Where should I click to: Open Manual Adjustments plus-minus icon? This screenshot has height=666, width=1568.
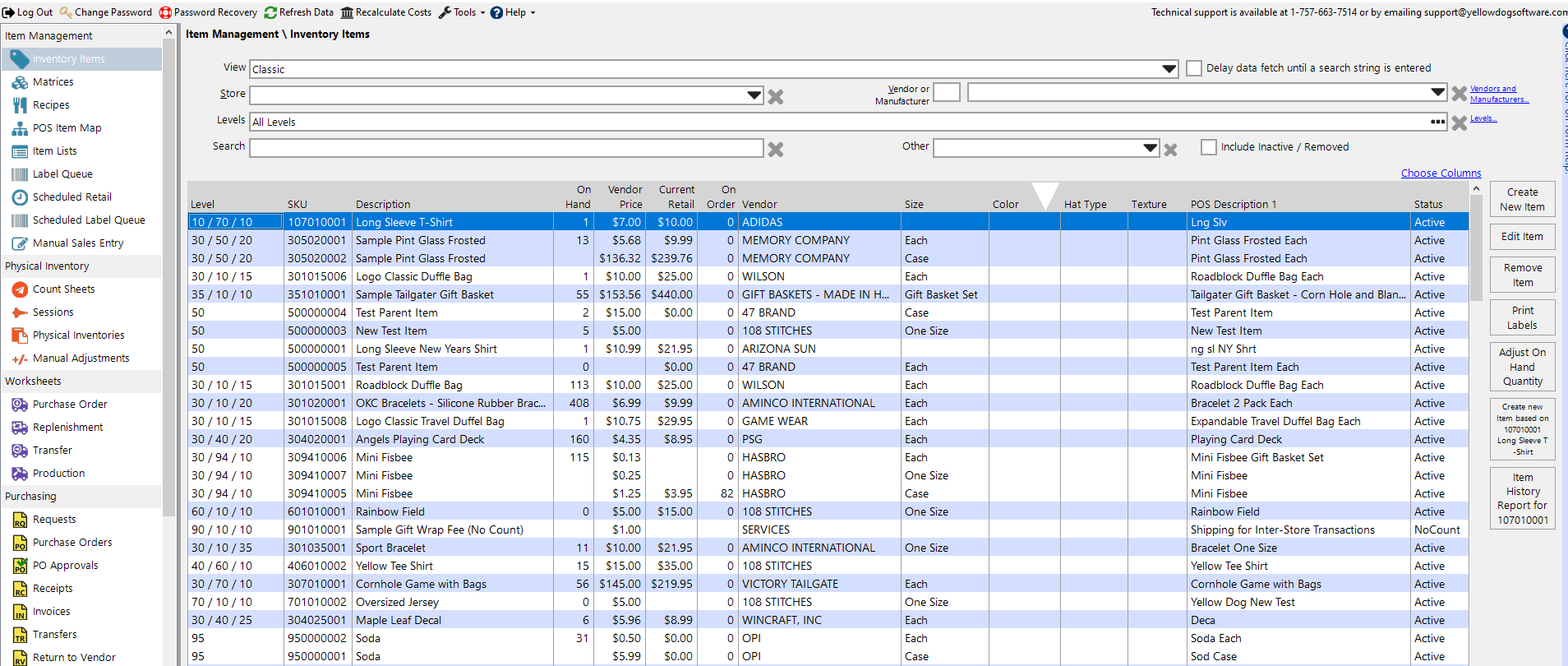[x=20, y=358]
